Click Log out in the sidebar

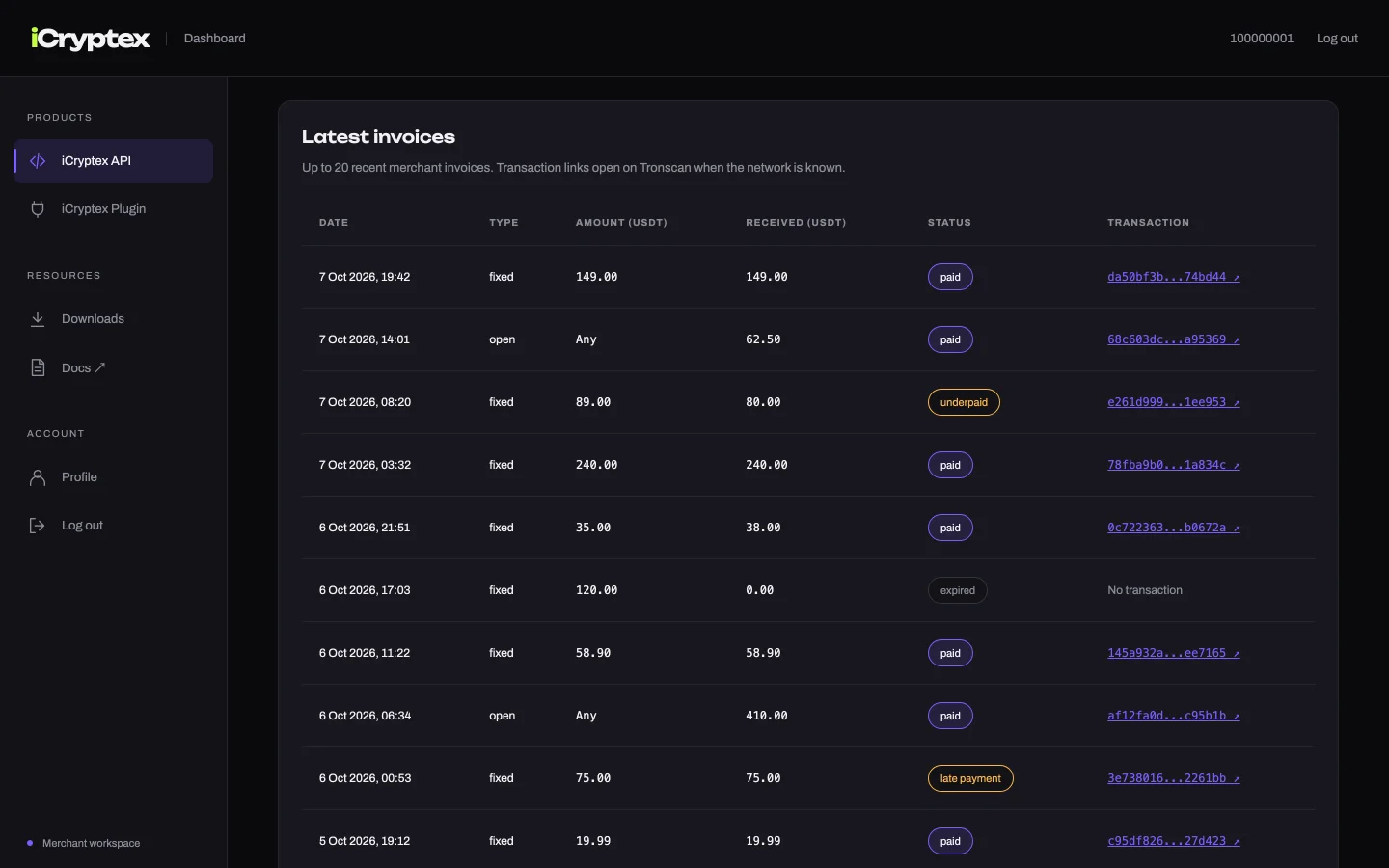114,526
